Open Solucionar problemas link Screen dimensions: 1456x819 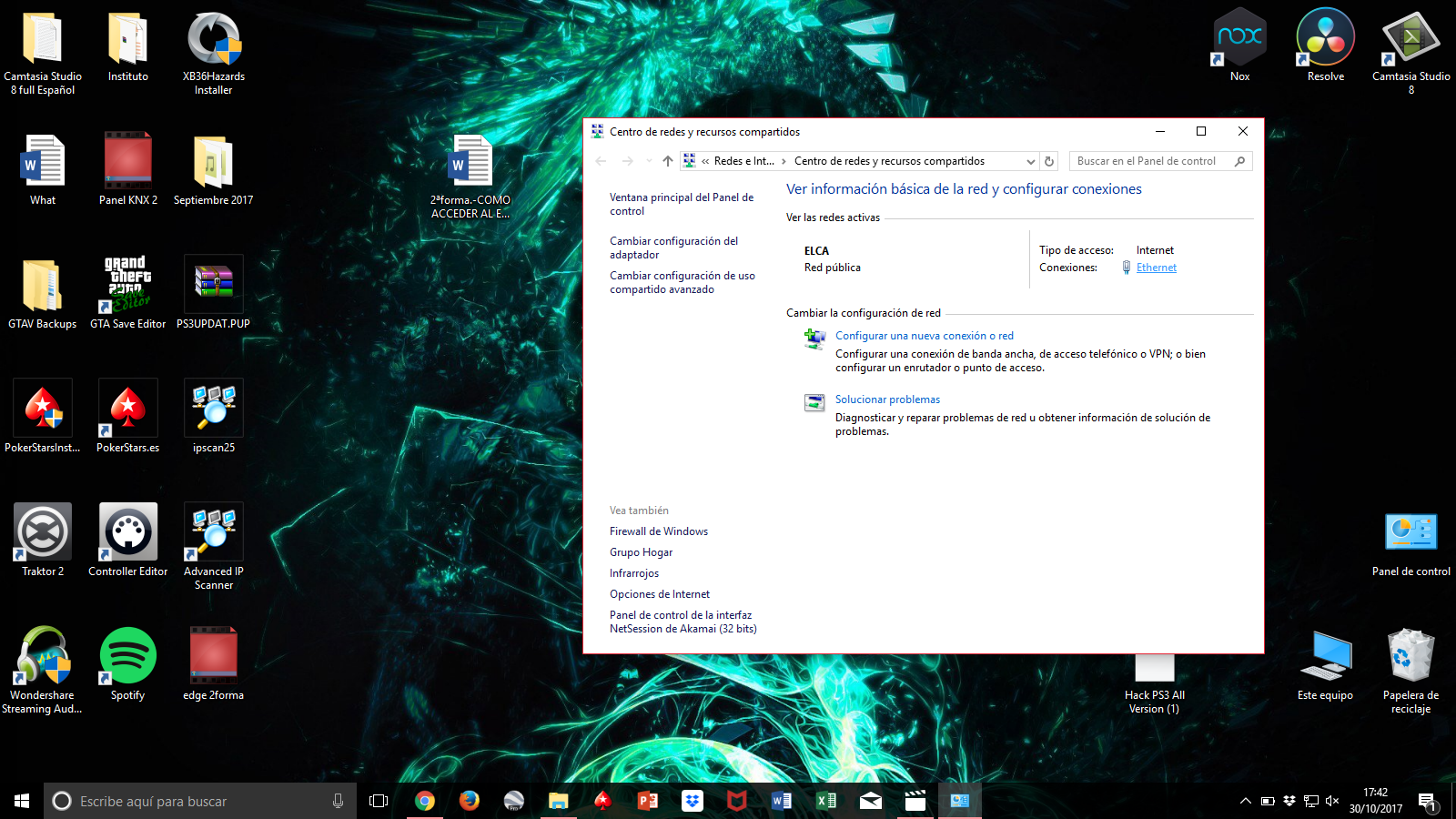pyautogui.click(x=887, y=399)
